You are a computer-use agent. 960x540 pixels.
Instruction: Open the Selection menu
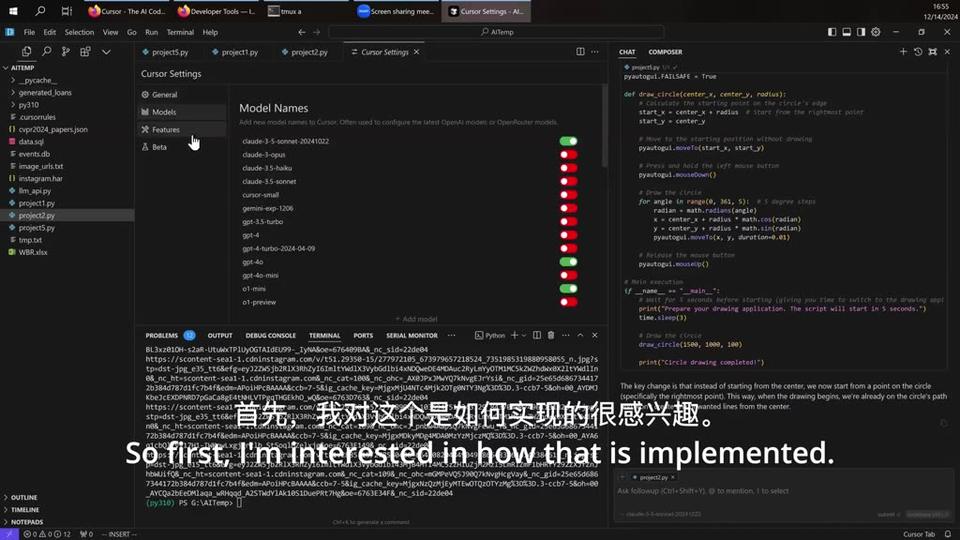(80, 32)
